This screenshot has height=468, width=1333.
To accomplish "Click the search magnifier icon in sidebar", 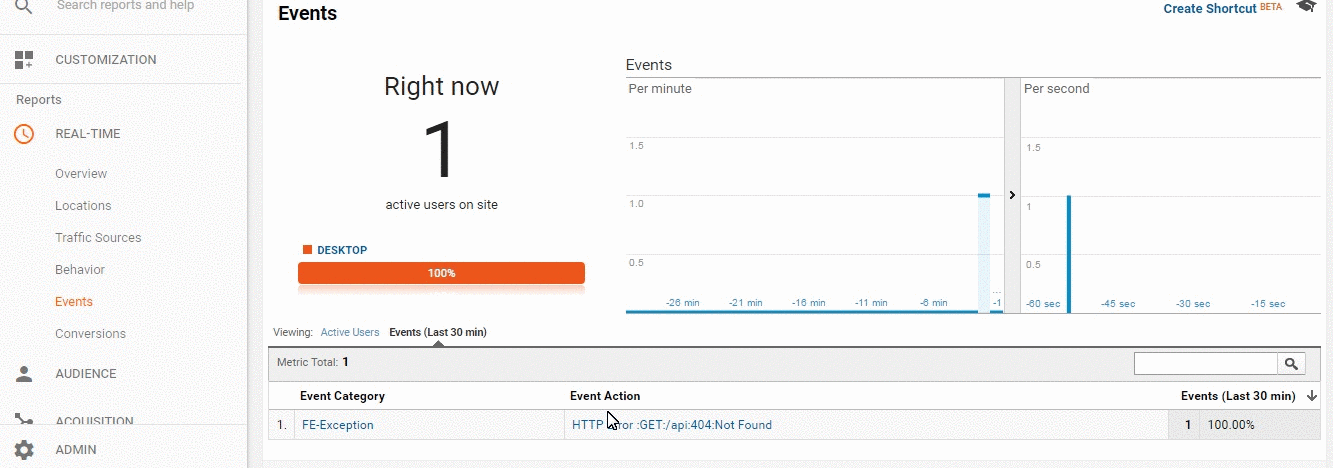I will [x=24, y=7].
